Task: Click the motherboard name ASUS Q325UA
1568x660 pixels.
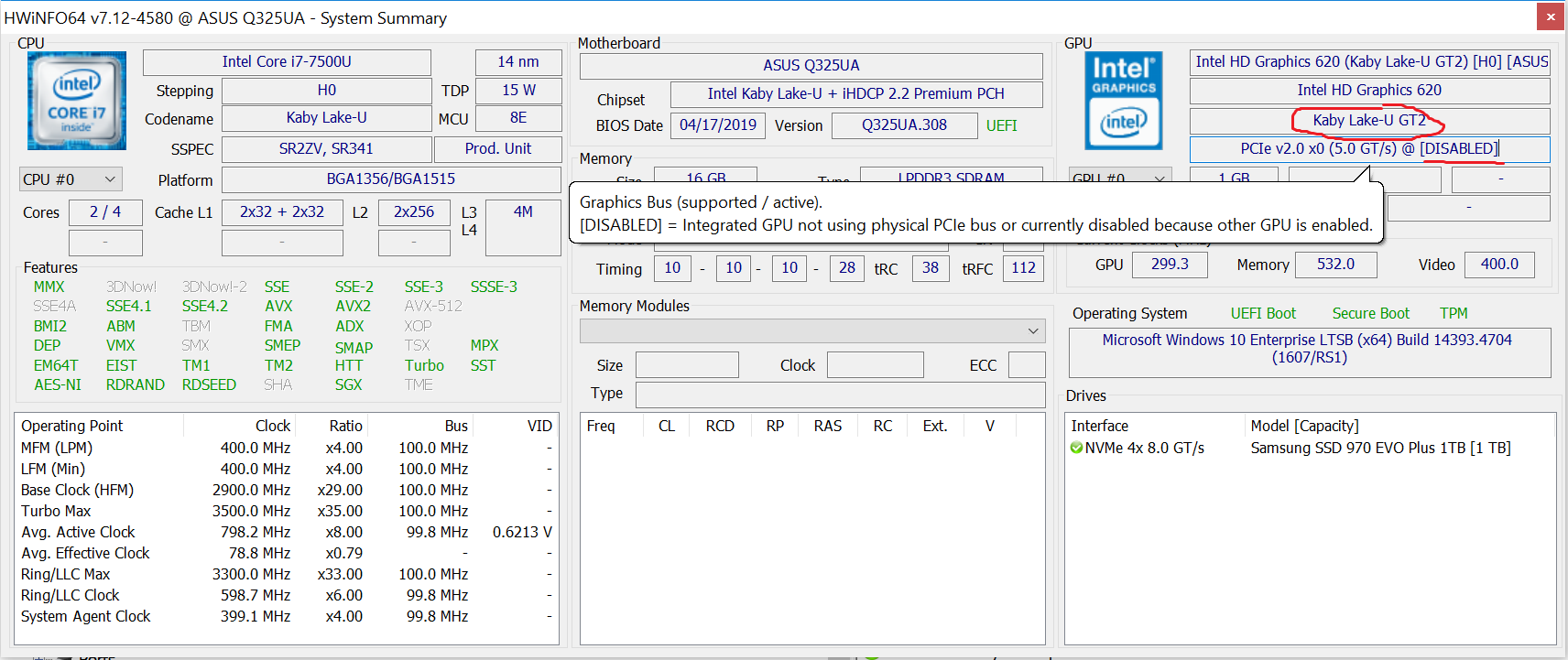Action: pyautogui.click(x=811, y=66)
